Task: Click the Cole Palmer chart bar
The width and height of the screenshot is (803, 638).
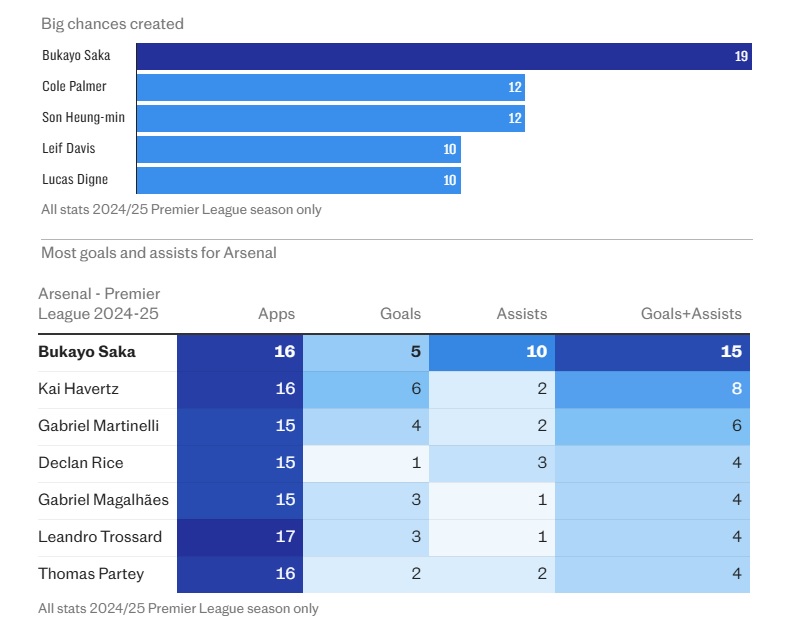Action: pyautogui.click(x=330, y=87)
